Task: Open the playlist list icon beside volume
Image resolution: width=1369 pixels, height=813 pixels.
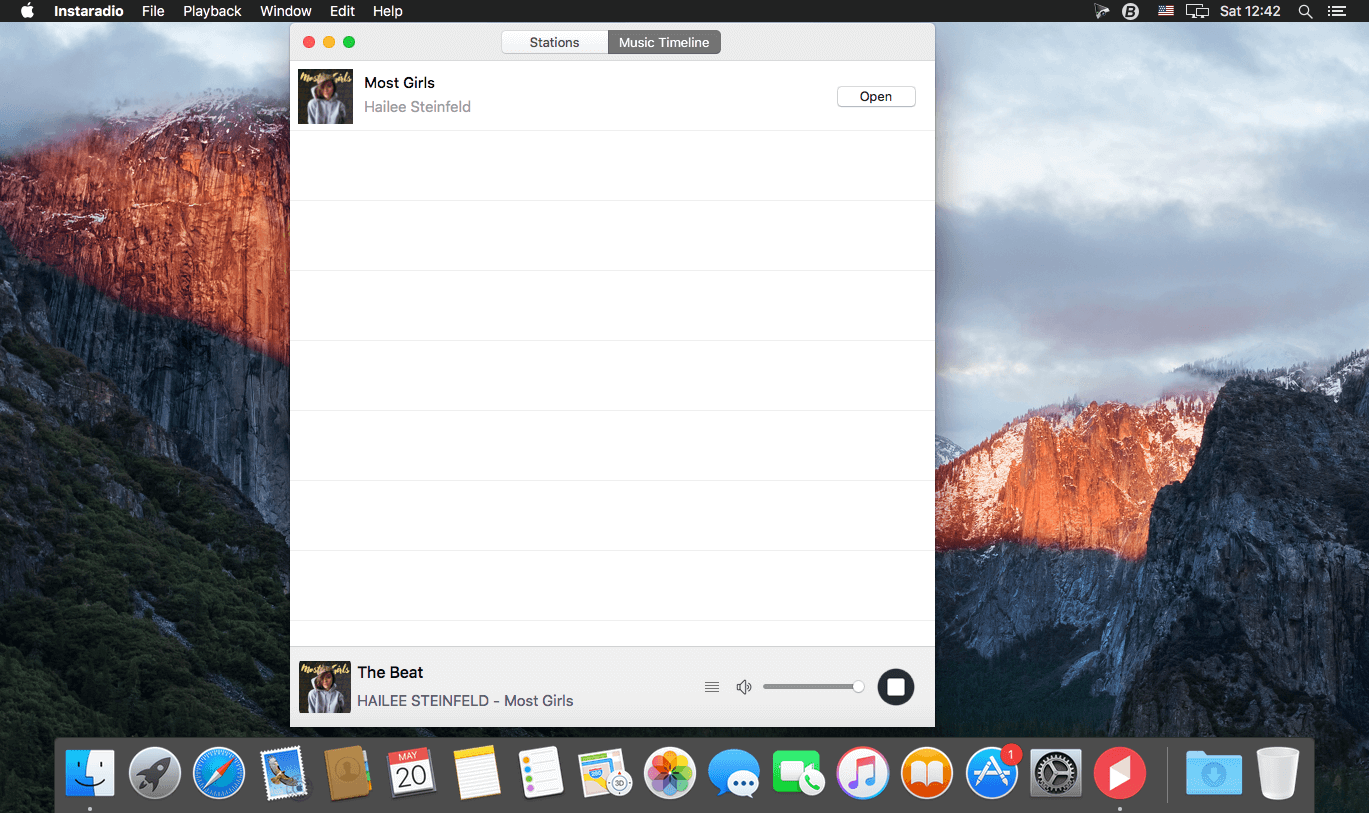Action: pyautogui.click(x=712, y=687)
